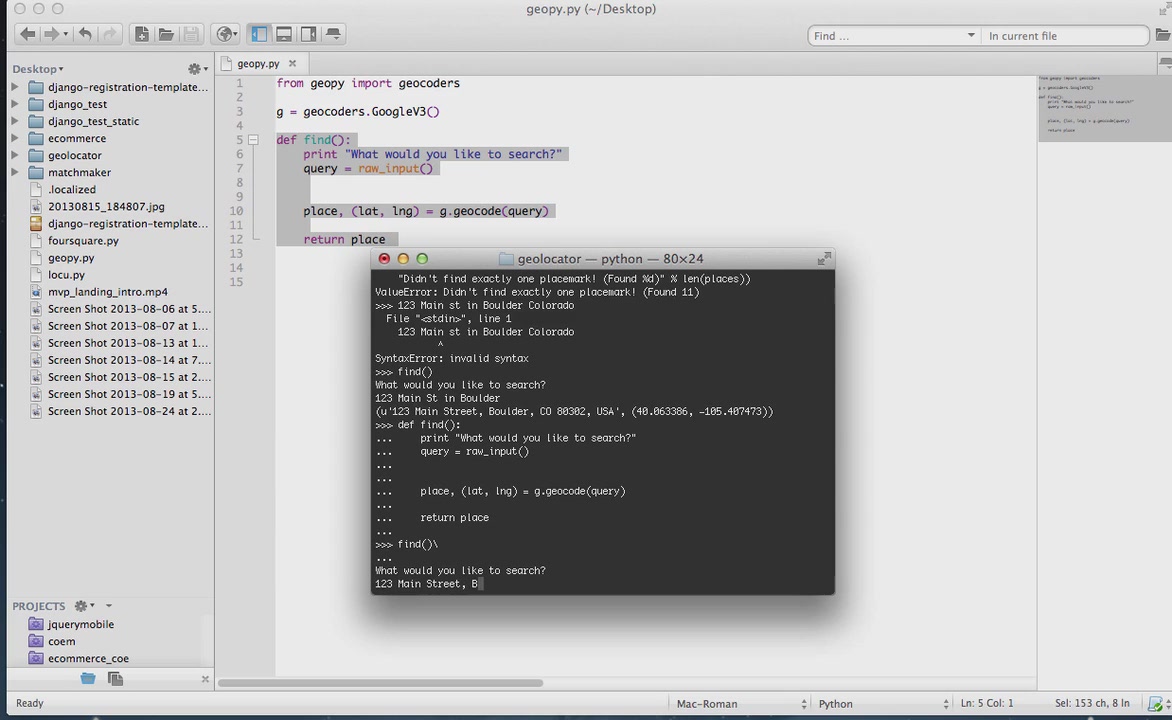
Task: Click the Komodo window fullscreen icon
Action: [1165, 9]
